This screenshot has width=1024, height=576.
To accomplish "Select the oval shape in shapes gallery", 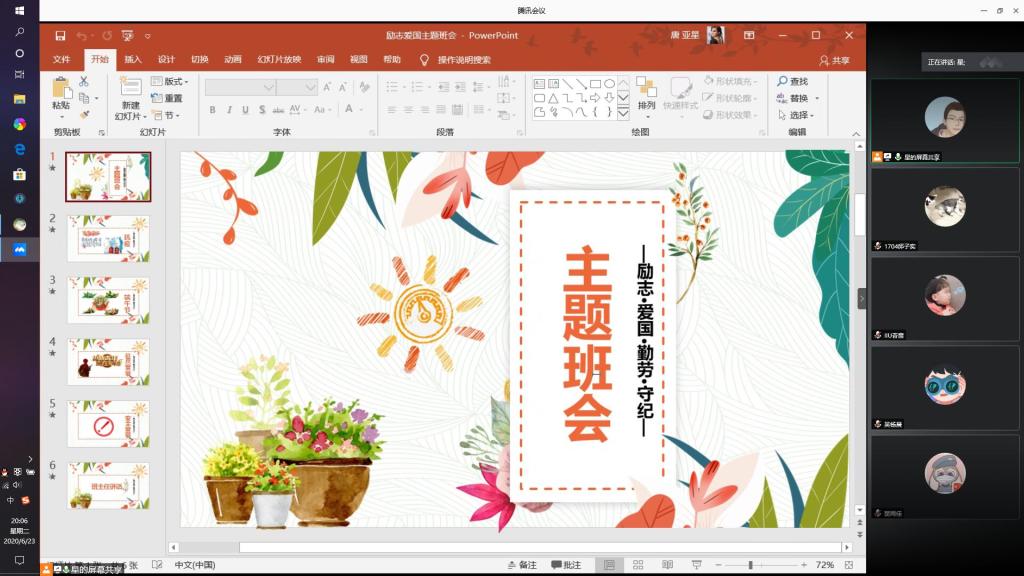I will coord(609,84).
